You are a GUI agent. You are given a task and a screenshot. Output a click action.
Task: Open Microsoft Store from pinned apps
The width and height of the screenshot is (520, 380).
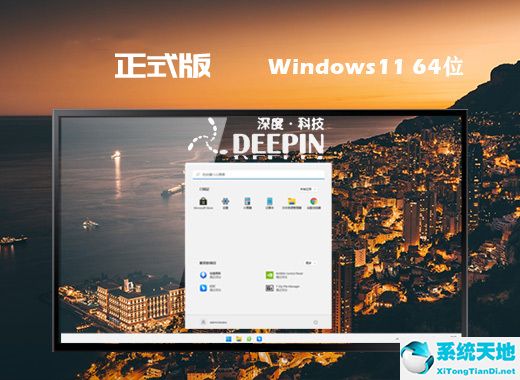click(x=203, y=203)
